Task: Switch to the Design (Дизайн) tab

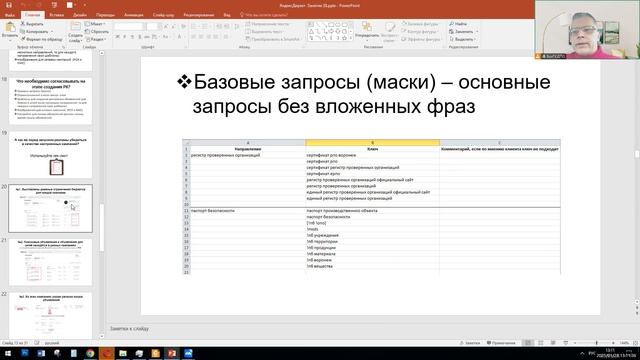Action: click(x=80, y=15)
